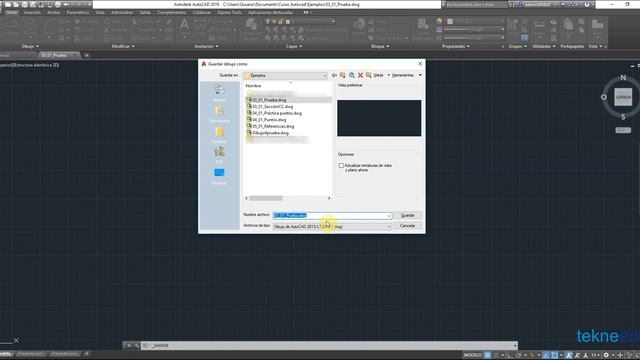Expand the Modificar panel in ribbon
Viewport: 640px width, 360px height.
click(x=123, y=47)
